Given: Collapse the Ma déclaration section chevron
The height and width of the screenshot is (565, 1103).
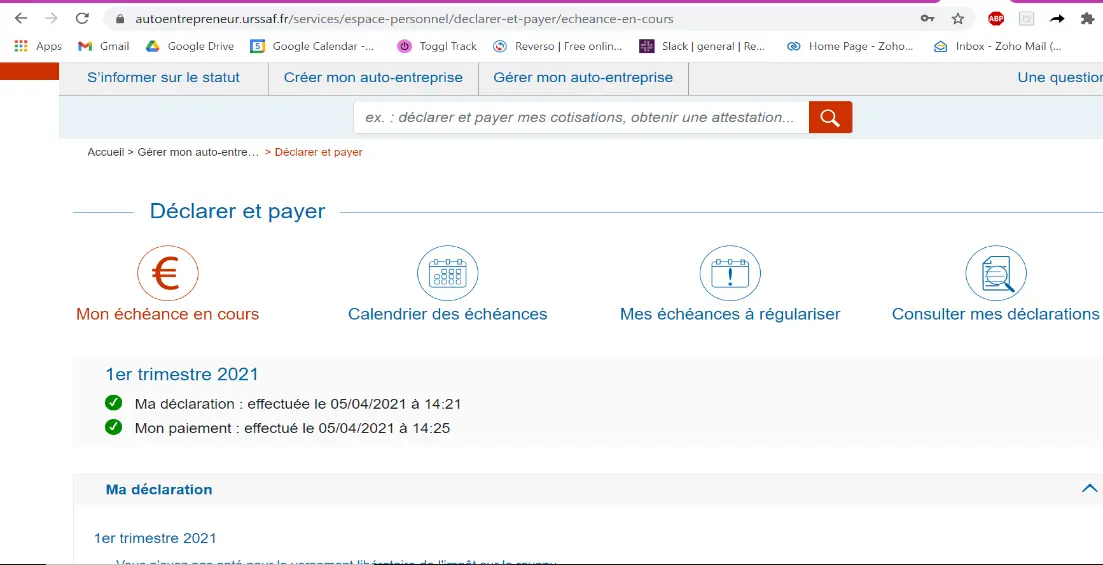Looking at the screenshot, I should pos(1089,488).
